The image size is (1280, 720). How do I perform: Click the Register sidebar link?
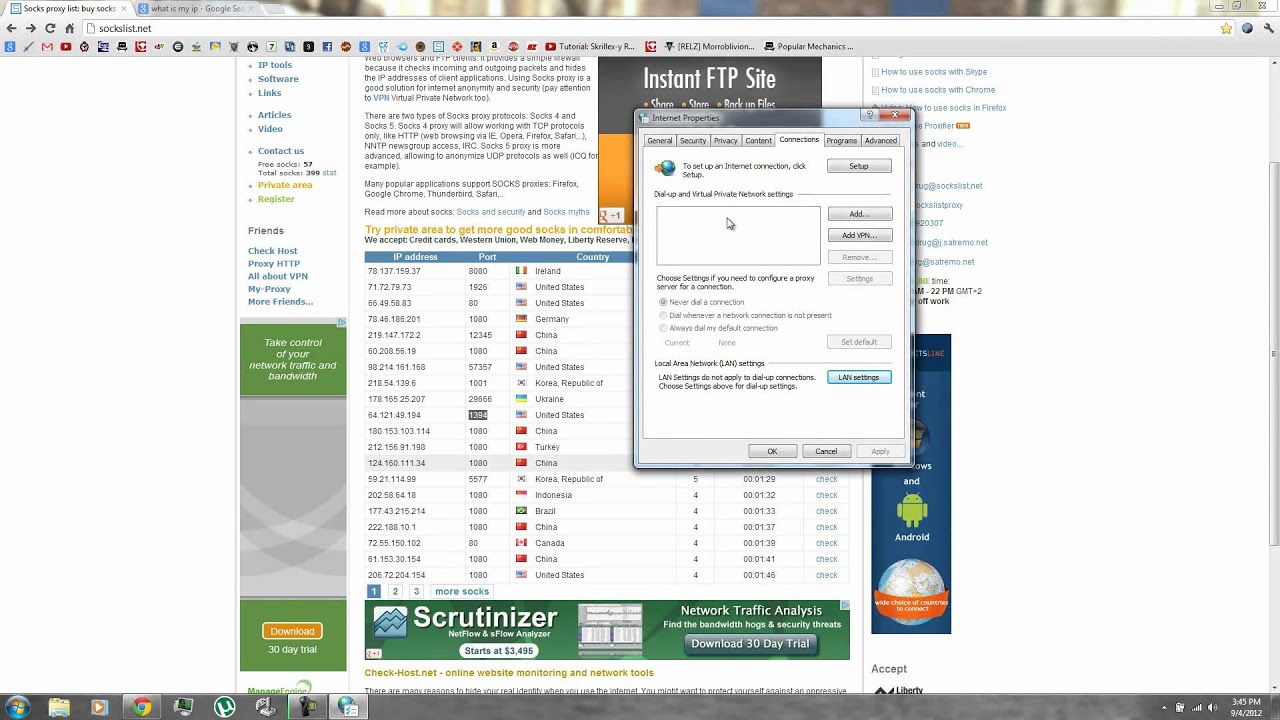276,199
